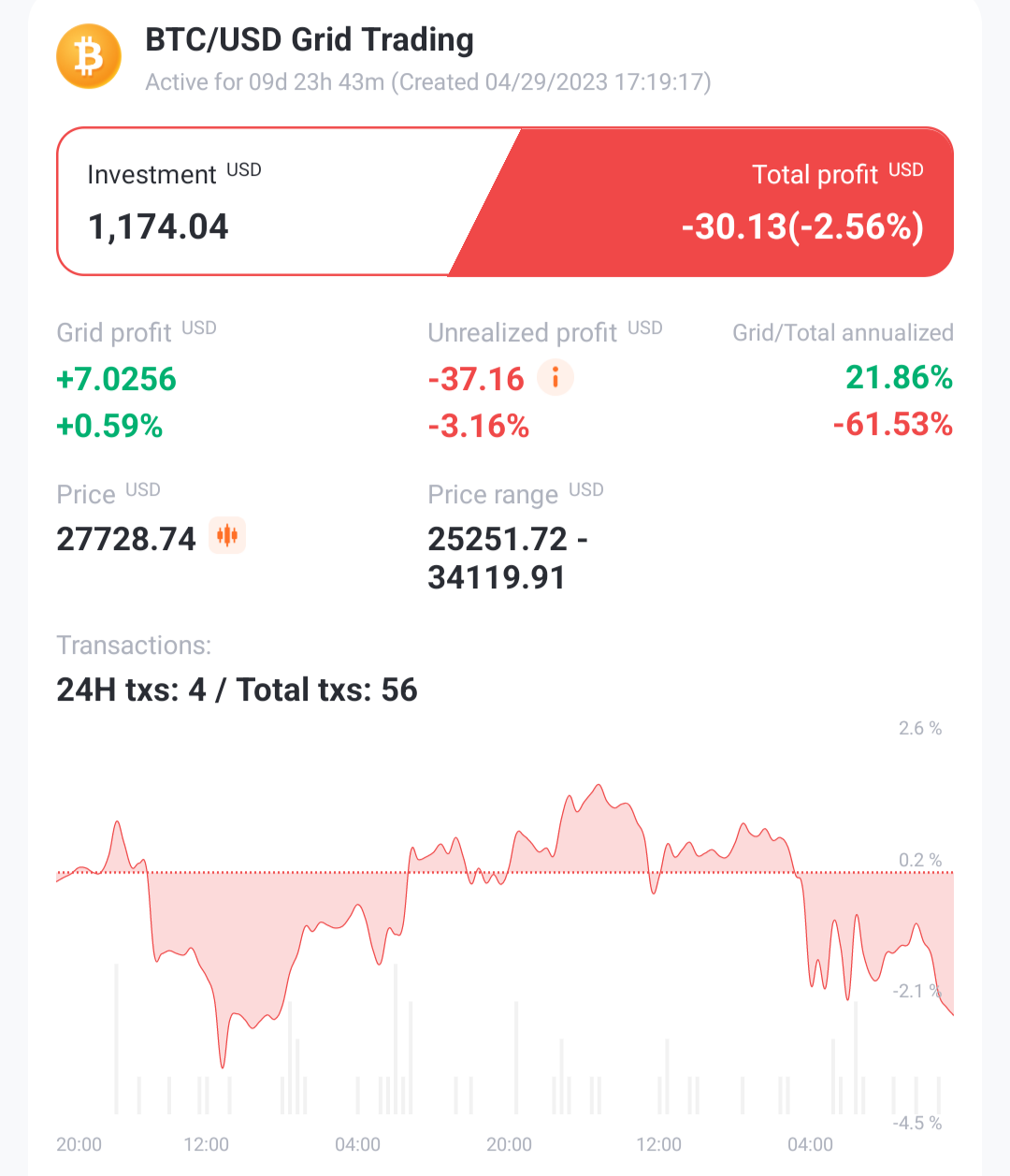Tap the 2.6 % top axis label
1010x1176 pixels.
(x=920, y=728)
